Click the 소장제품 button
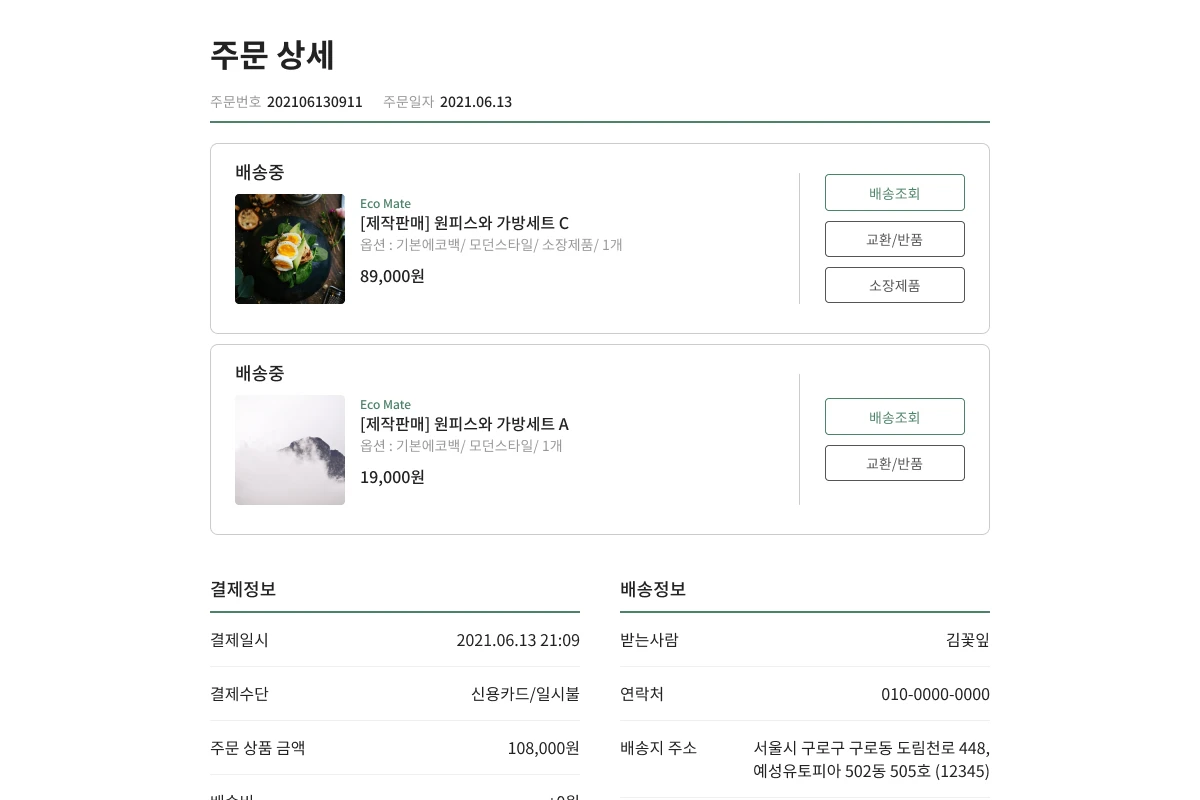 (x=894, y=285)
